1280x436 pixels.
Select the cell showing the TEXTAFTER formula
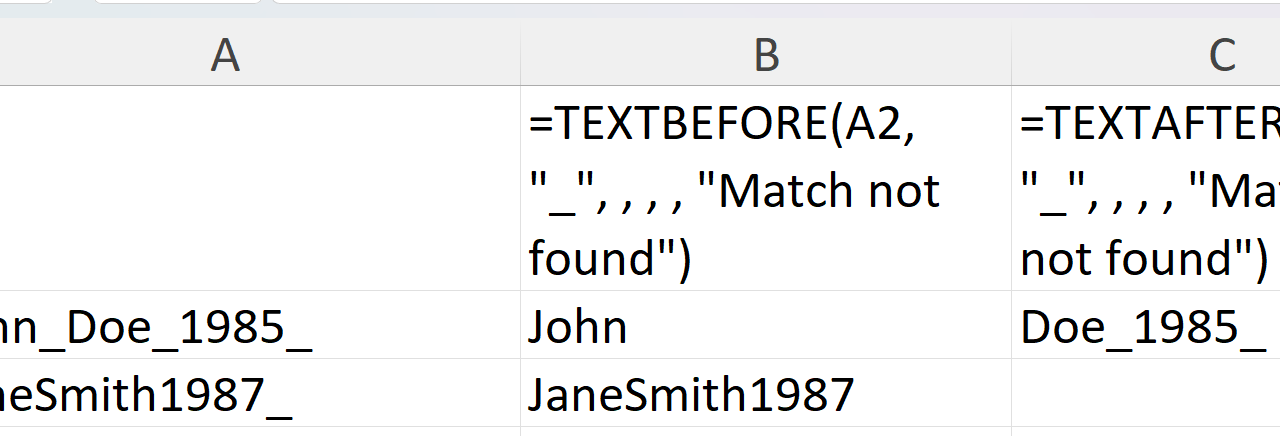click(x=1145, y=189)
